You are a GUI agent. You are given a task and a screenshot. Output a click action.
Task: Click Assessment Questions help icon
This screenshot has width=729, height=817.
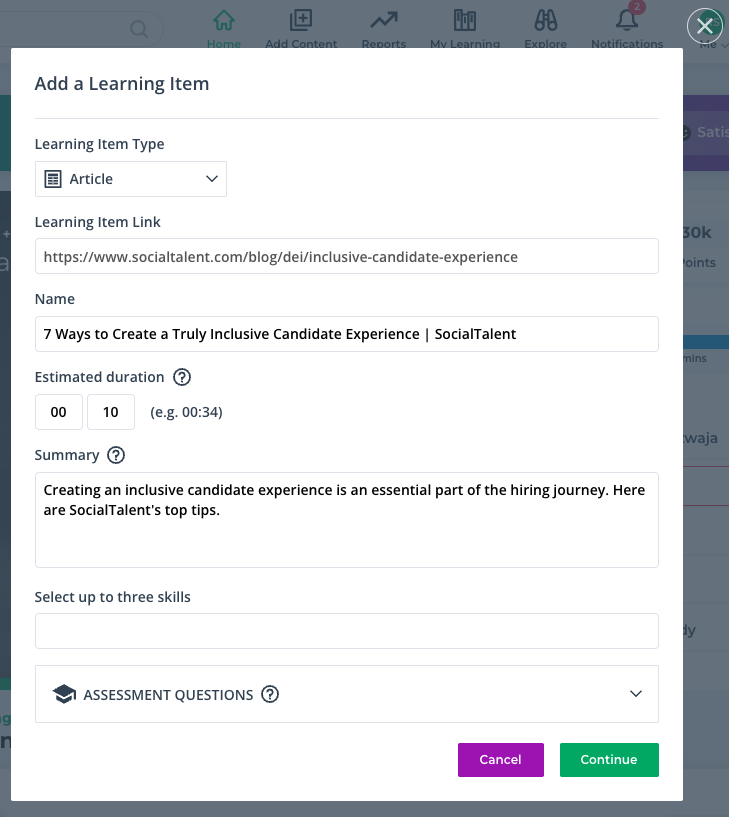270,694
